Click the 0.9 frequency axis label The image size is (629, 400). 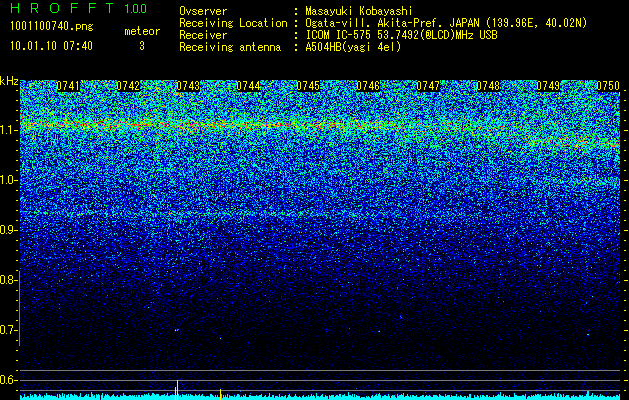point(7,230)
